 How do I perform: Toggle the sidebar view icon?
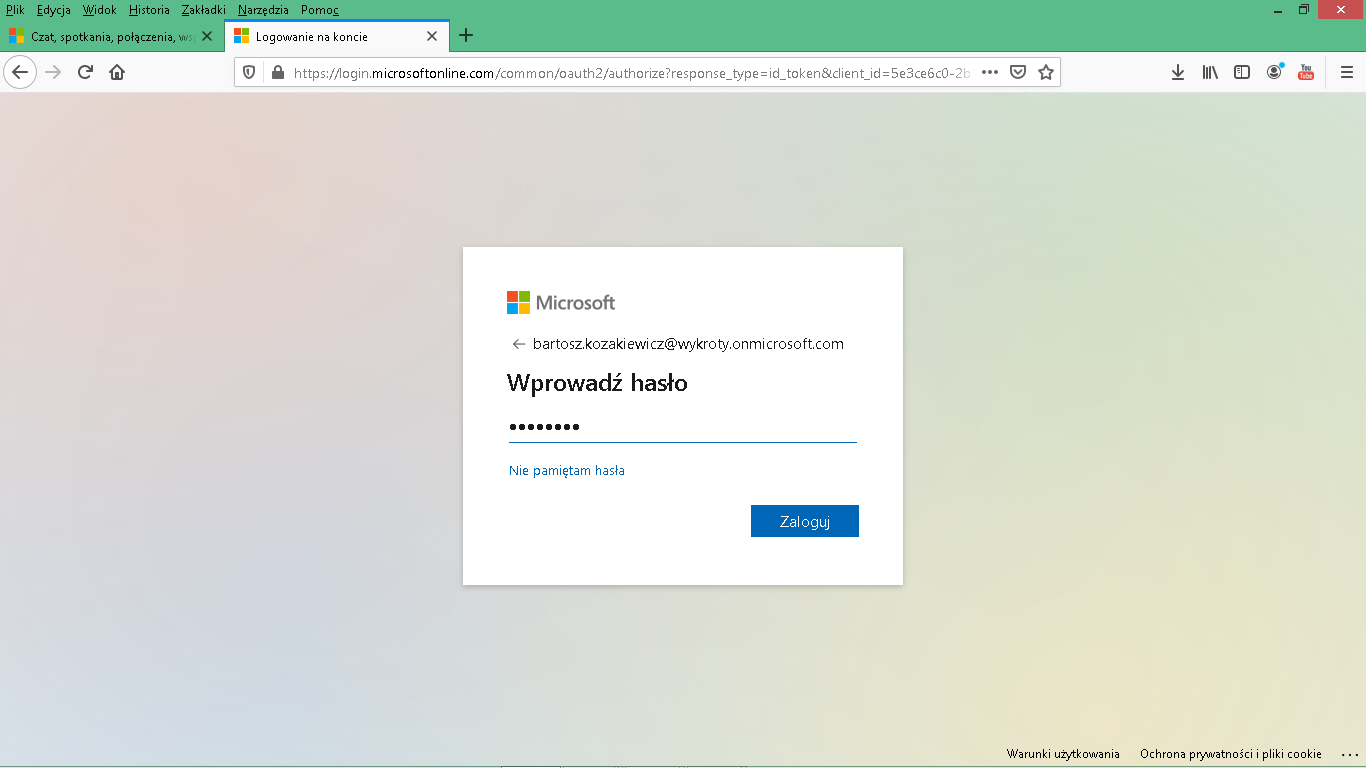[x=1242, y=72]
